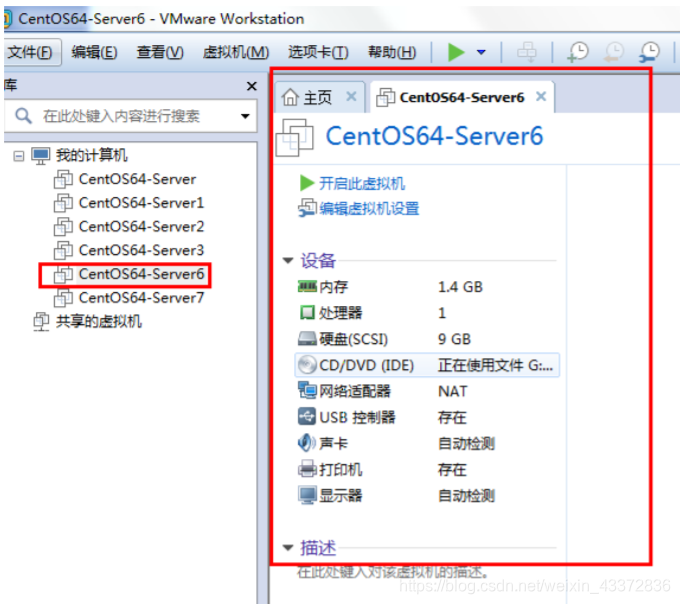The image size is (680, 604).
Task: Click the library search input field
Action: 130,116
